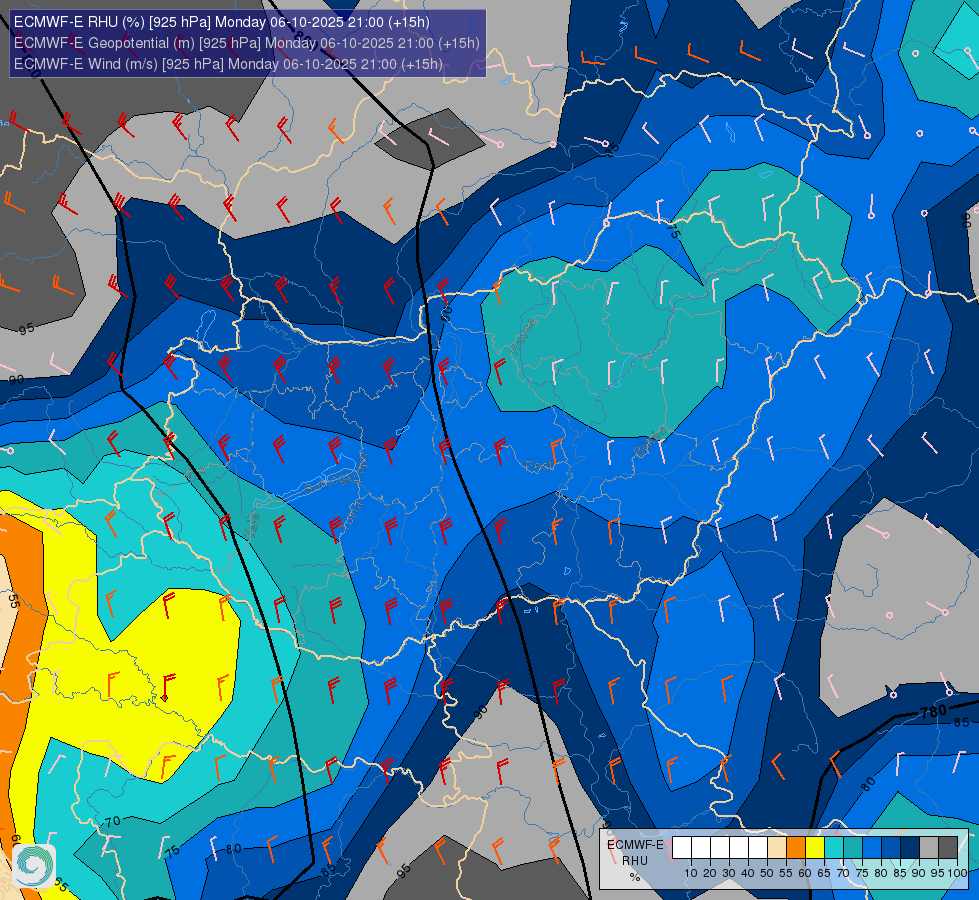Click the legend tick label 20
The height and width of the screenshot is (900, 979).
710,873
